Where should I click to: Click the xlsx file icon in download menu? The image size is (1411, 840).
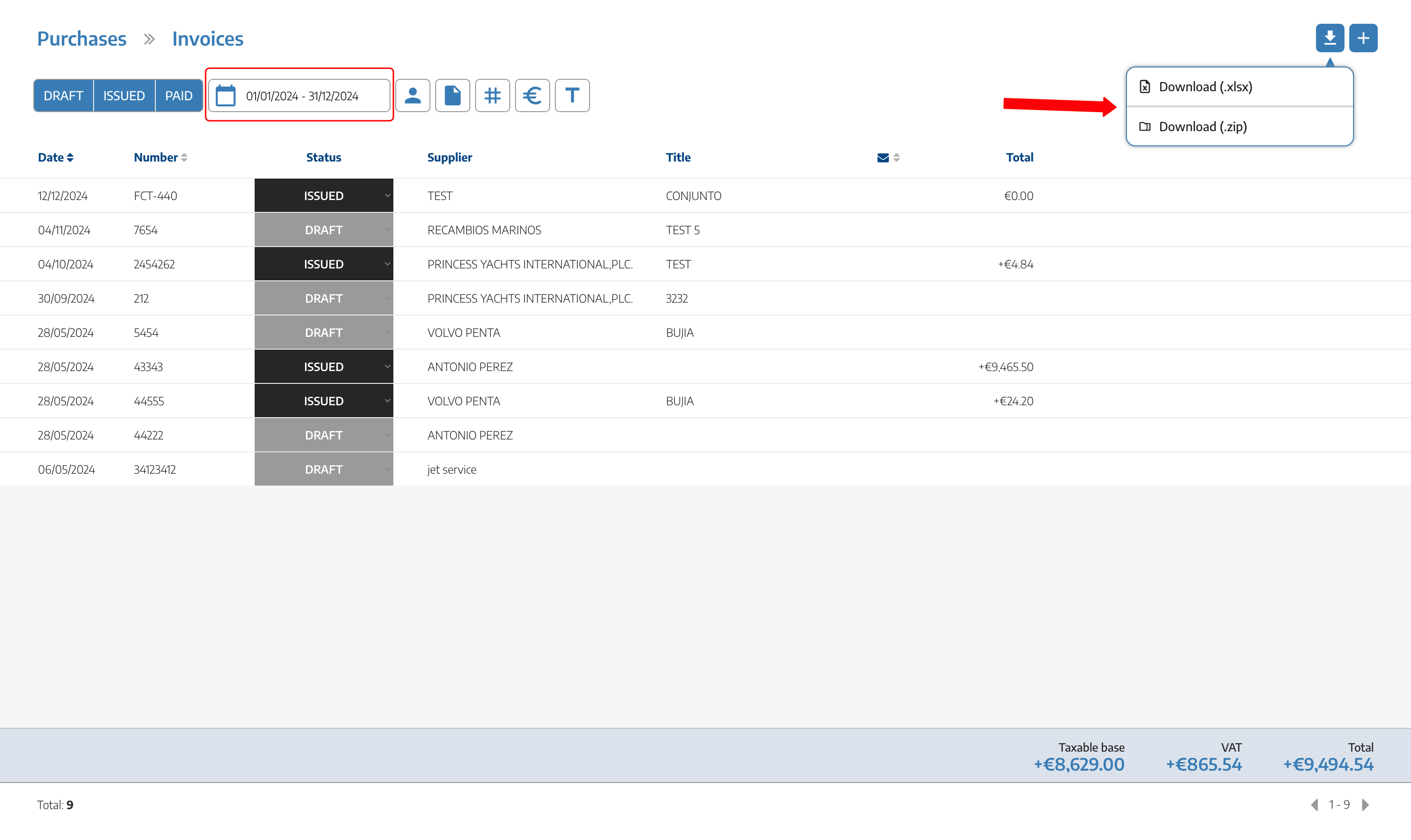tap(1145, 86)
